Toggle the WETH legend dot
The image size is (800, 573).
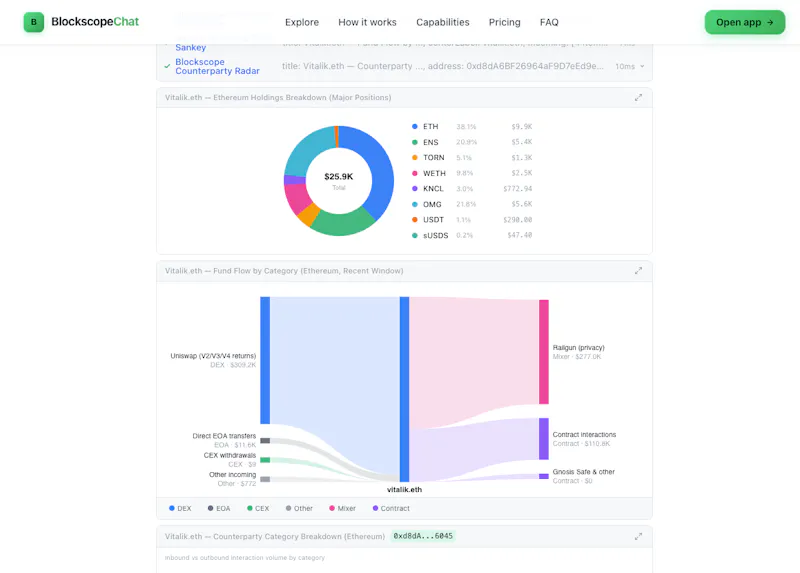415,173
